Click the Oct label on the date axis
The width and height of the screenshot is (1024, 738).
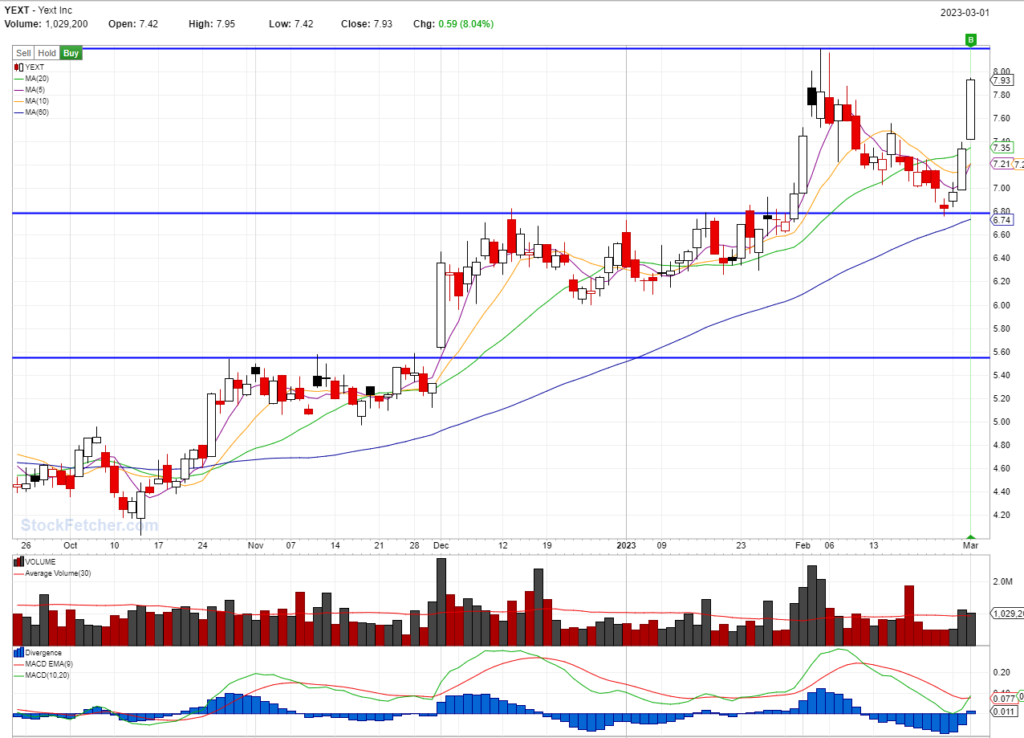(x=70, y=545)
